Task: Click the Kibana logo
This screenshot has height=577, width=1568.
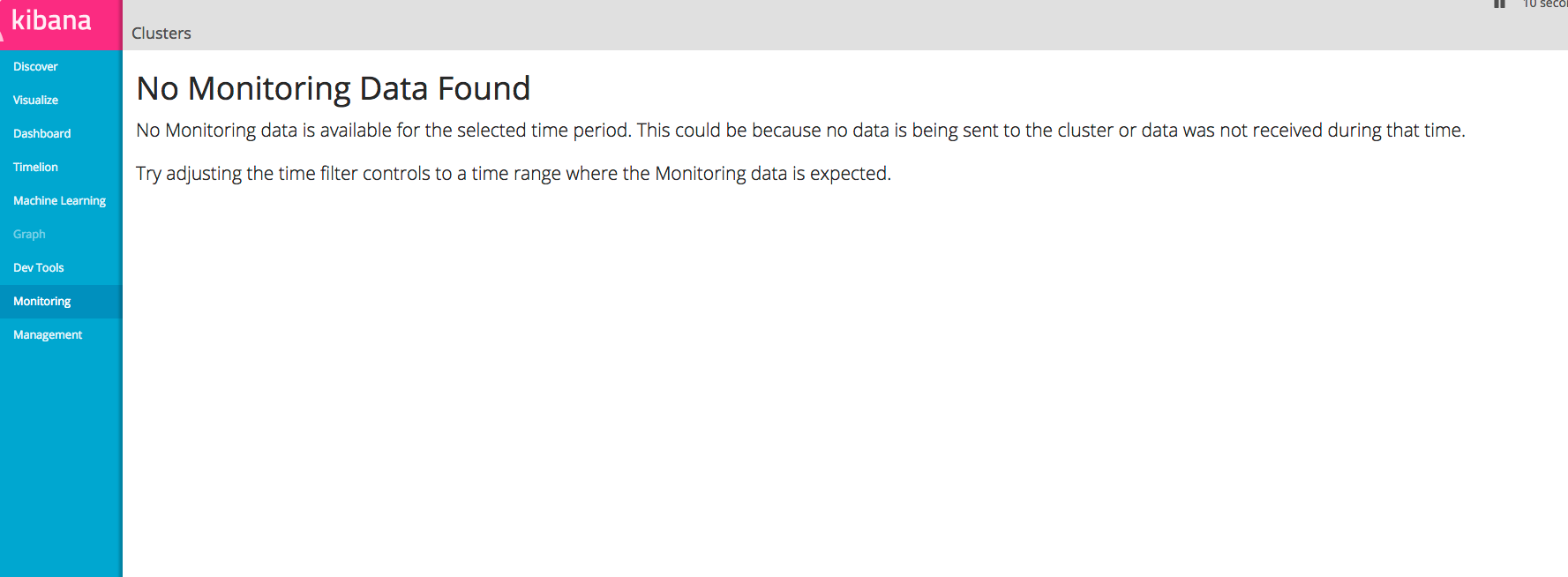Action: click(x=51, y=20)
